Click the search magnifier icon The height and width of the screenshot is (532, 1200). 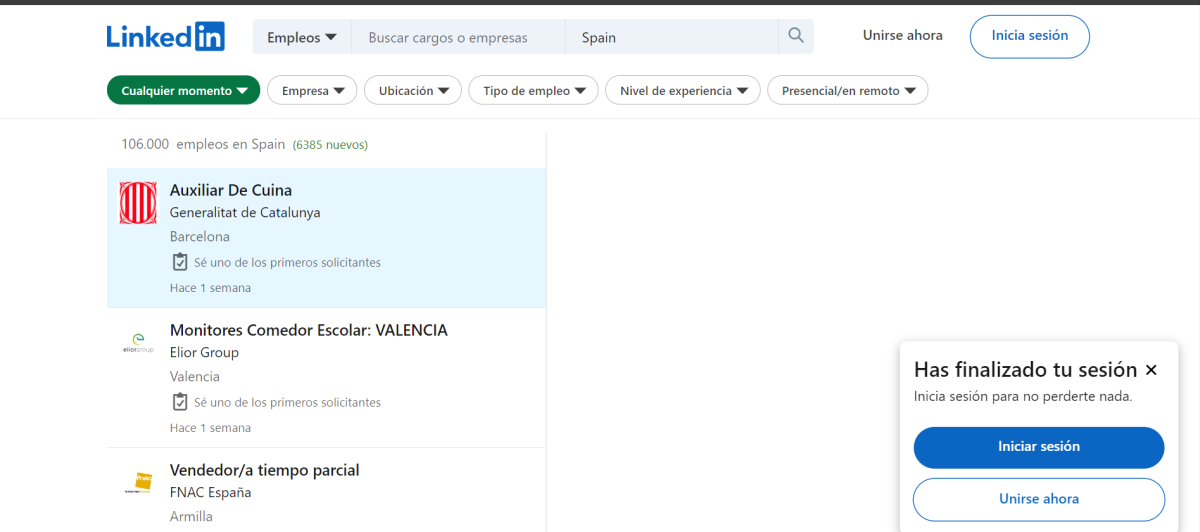click(796, 37)
